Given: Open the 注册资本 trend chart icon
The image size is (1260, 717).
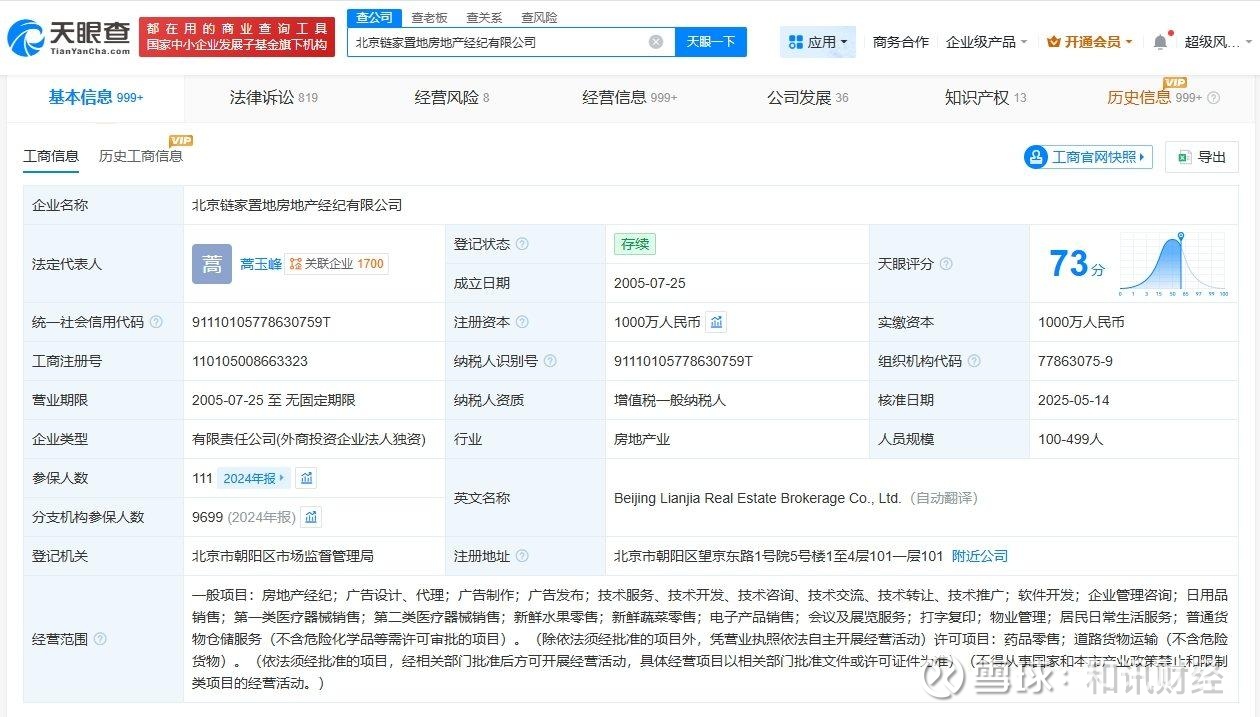Looking at the screenshot, I should click(716, 322).
